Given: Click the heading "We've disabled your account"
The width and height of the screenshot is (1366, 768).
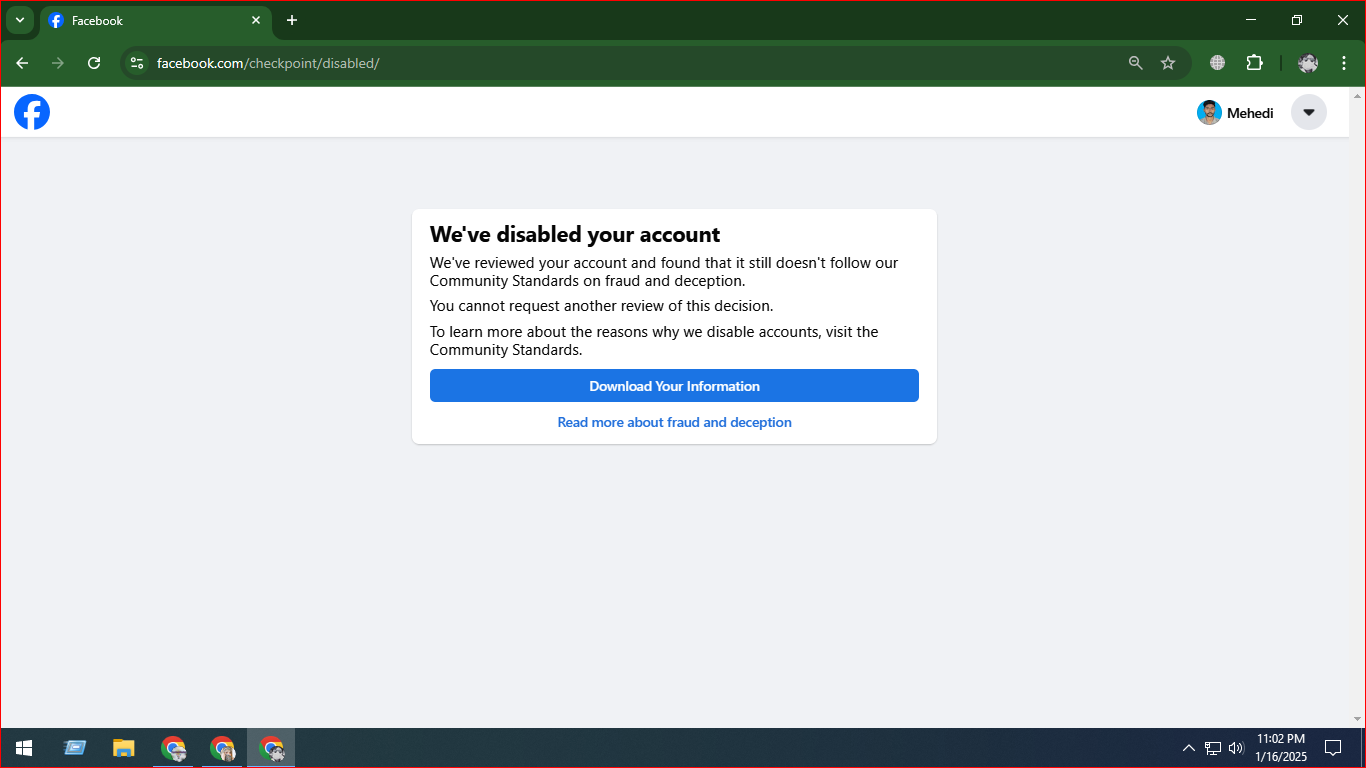Looking at the screenshot, I should pyautogui.click(x=575, y=234).
